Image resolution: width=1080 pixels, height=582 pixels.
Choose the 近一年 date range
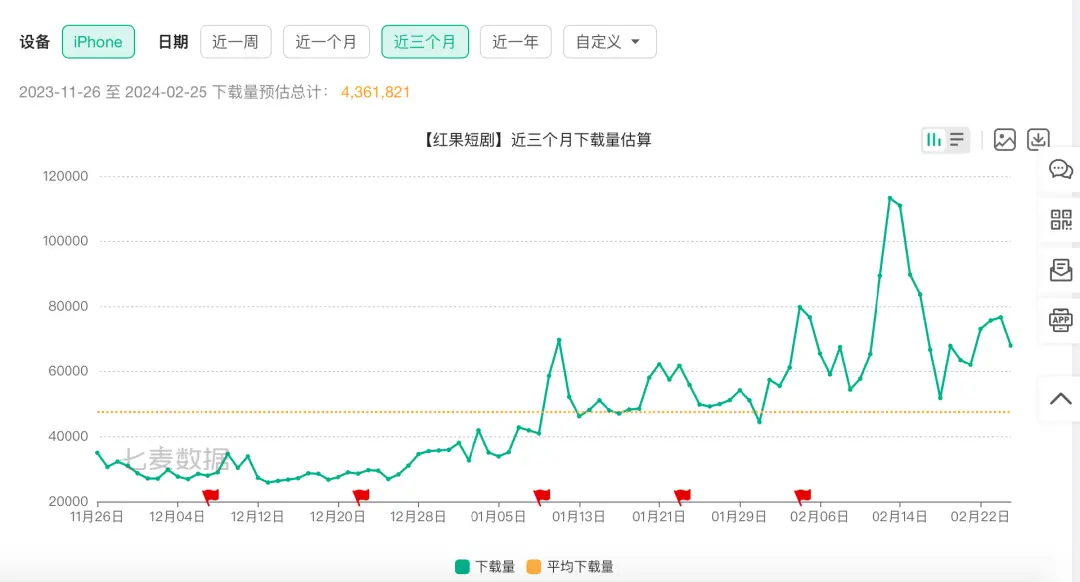516,42
